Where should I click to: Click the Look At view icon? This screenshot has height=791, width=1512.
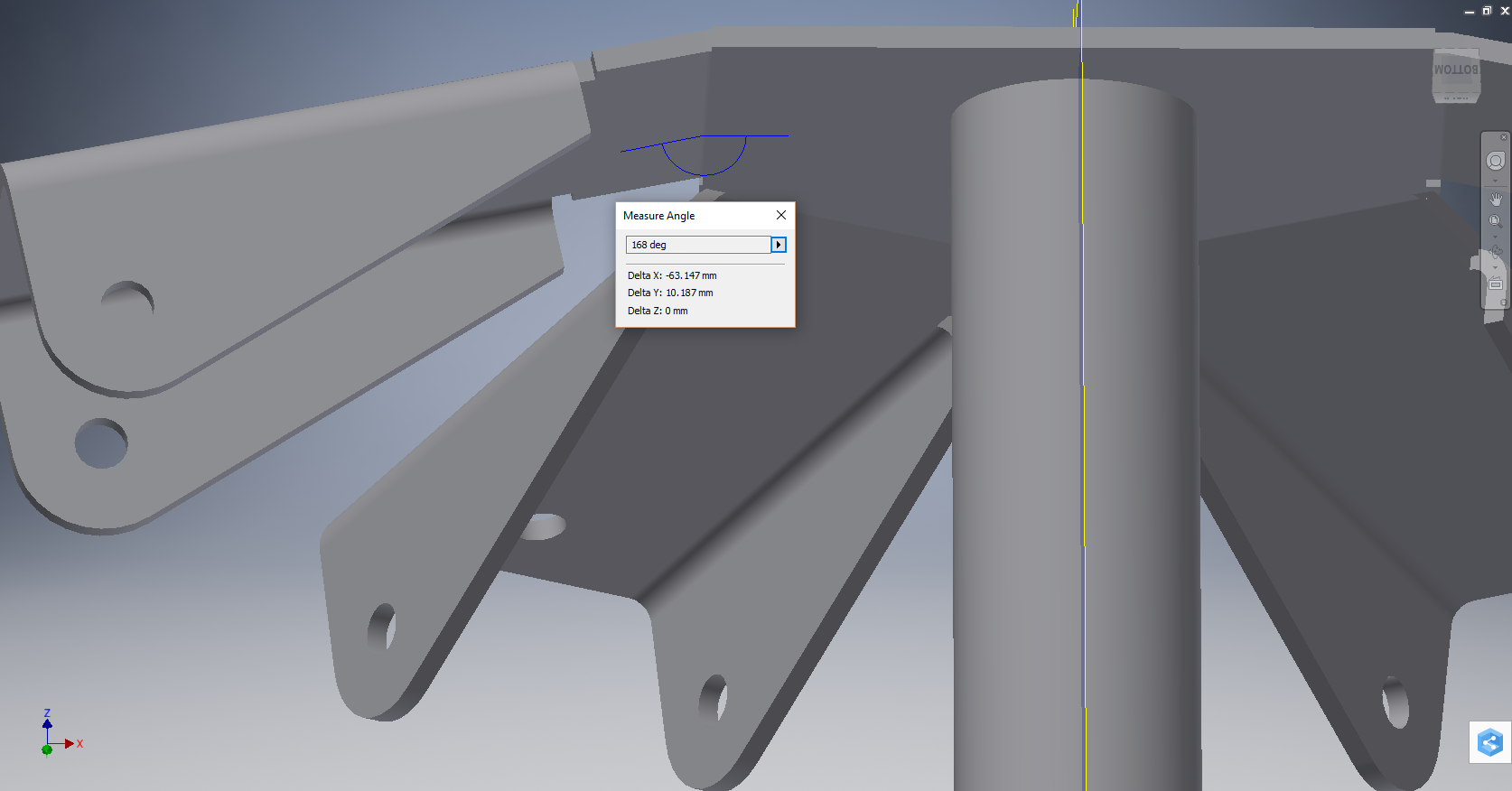tap(1496, 284)
